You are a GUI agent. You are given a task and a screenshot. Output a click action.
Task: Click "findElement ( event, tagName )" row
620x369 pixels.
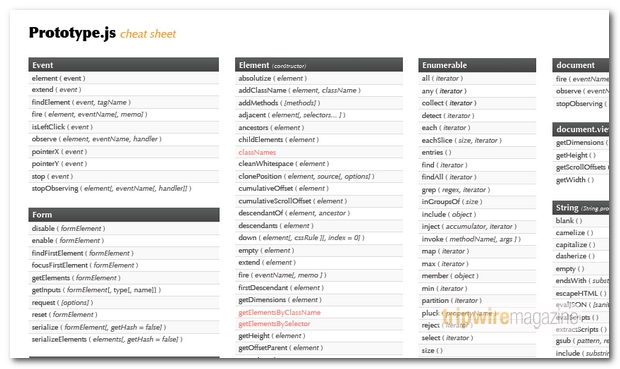click(x=124, y=102)
